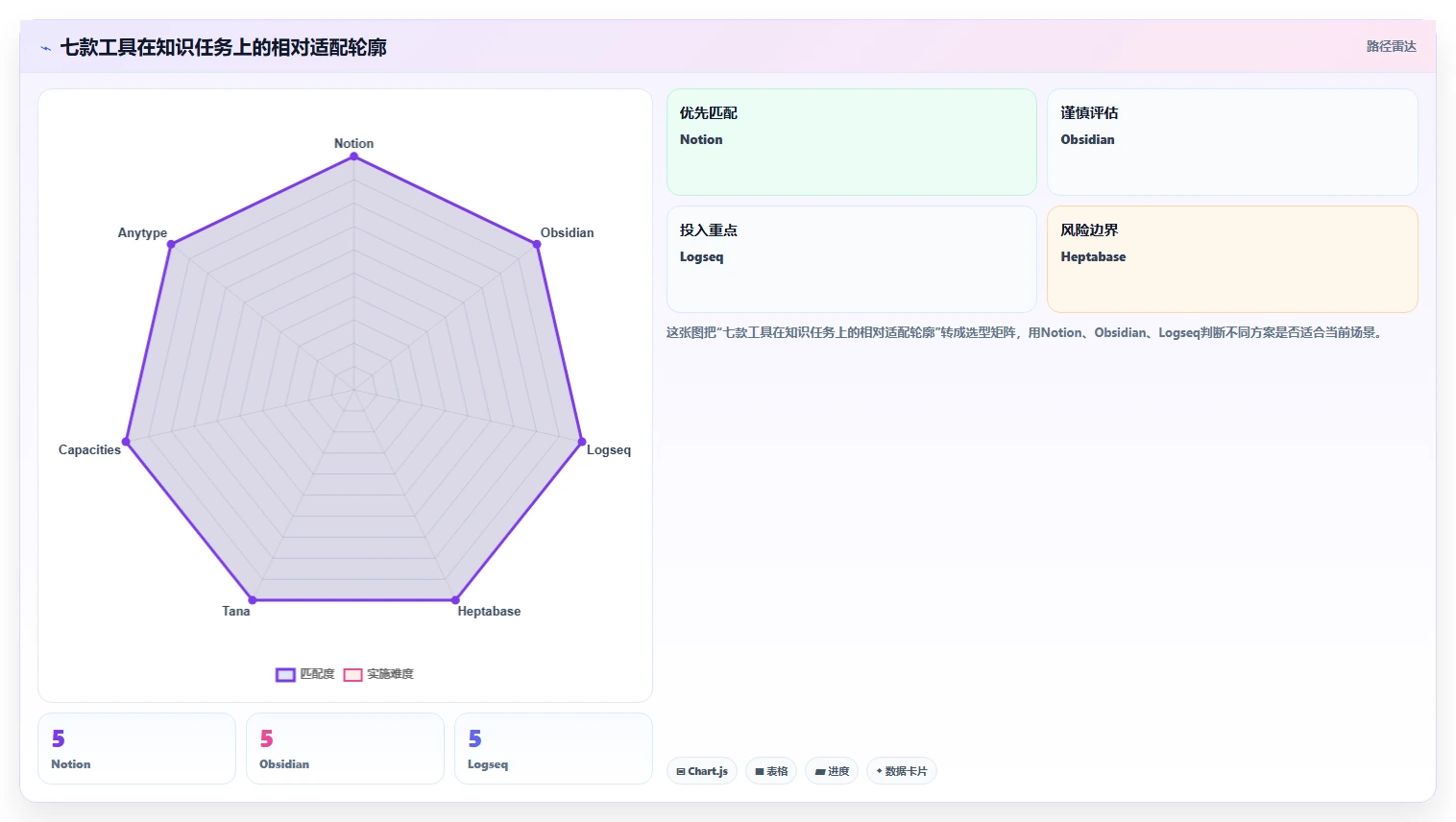1456x822 pixels.
Task: Open the 风险边界 Heptabase card
Action: pos(1232,259)
